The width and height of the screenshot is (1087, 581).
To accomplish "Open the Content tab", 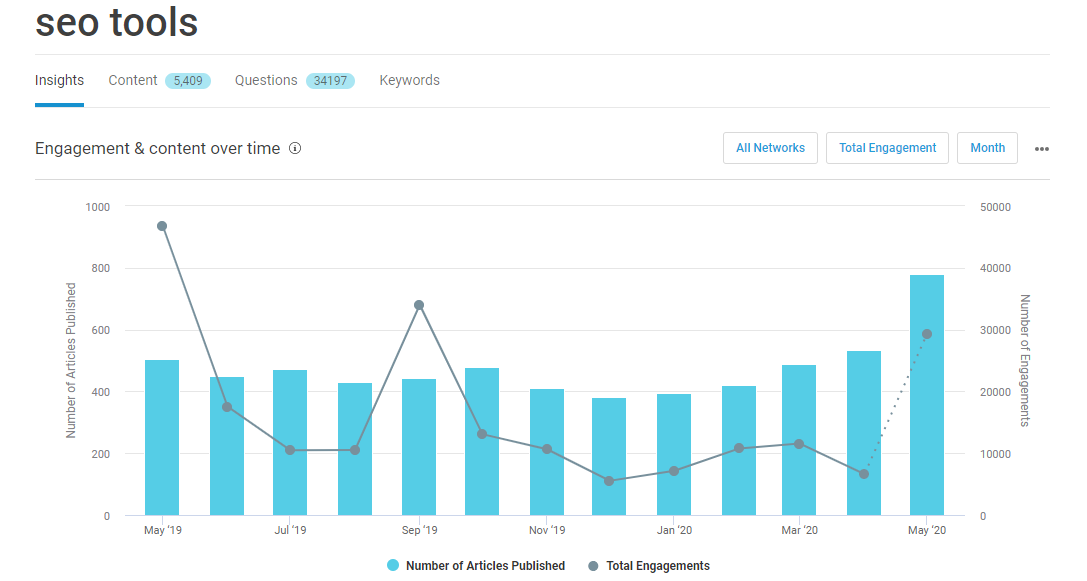I will click(133, 80).
